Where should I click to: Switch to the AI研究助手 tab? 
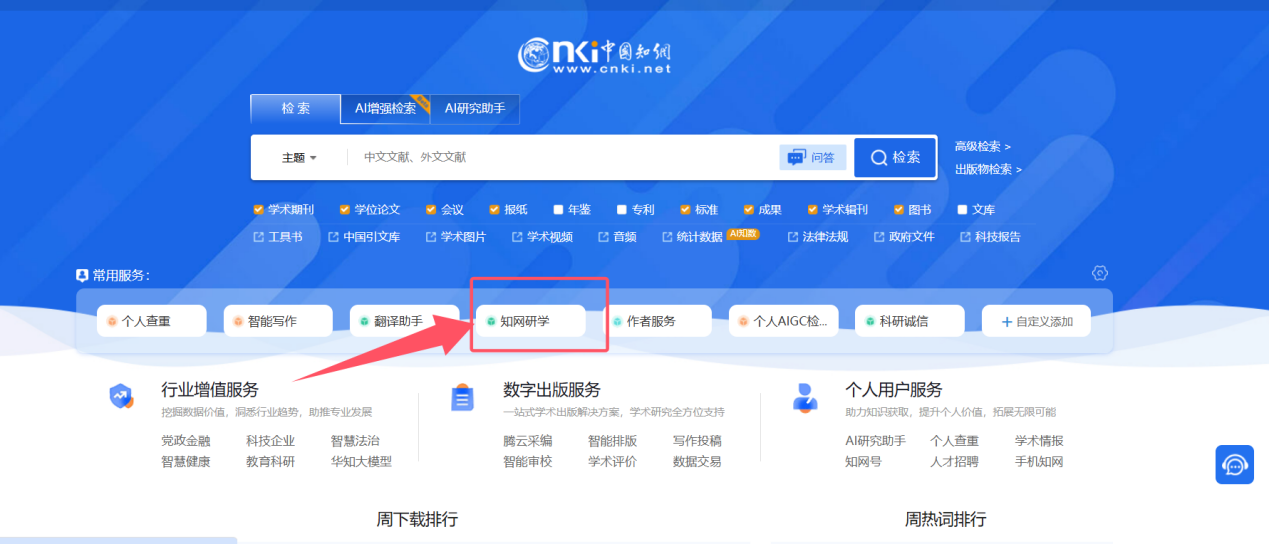(x=475, y=109)
